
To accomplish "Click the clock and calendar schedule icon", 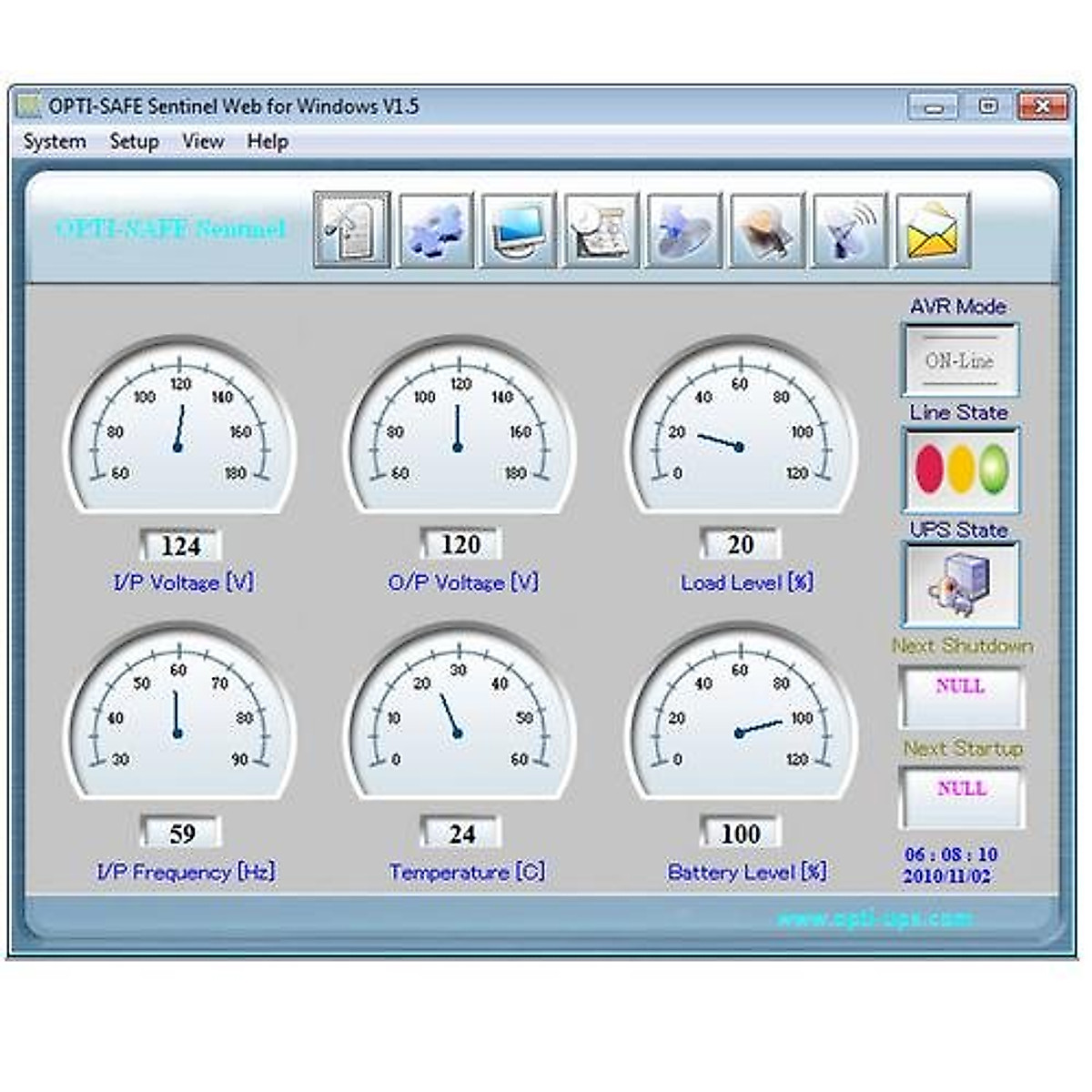I will pos(601,230).
